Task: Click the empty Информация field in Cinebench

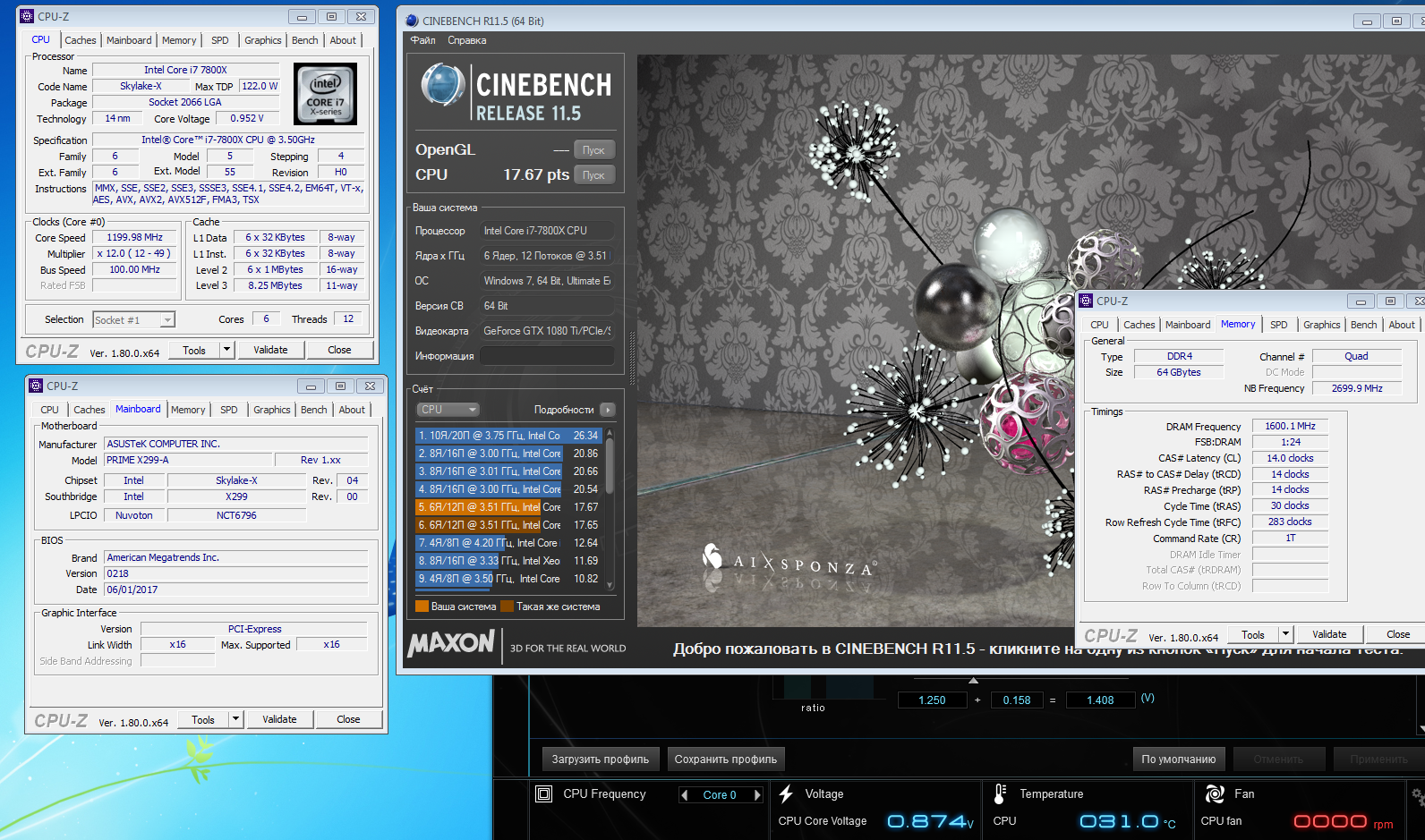Action: (547, 356)
